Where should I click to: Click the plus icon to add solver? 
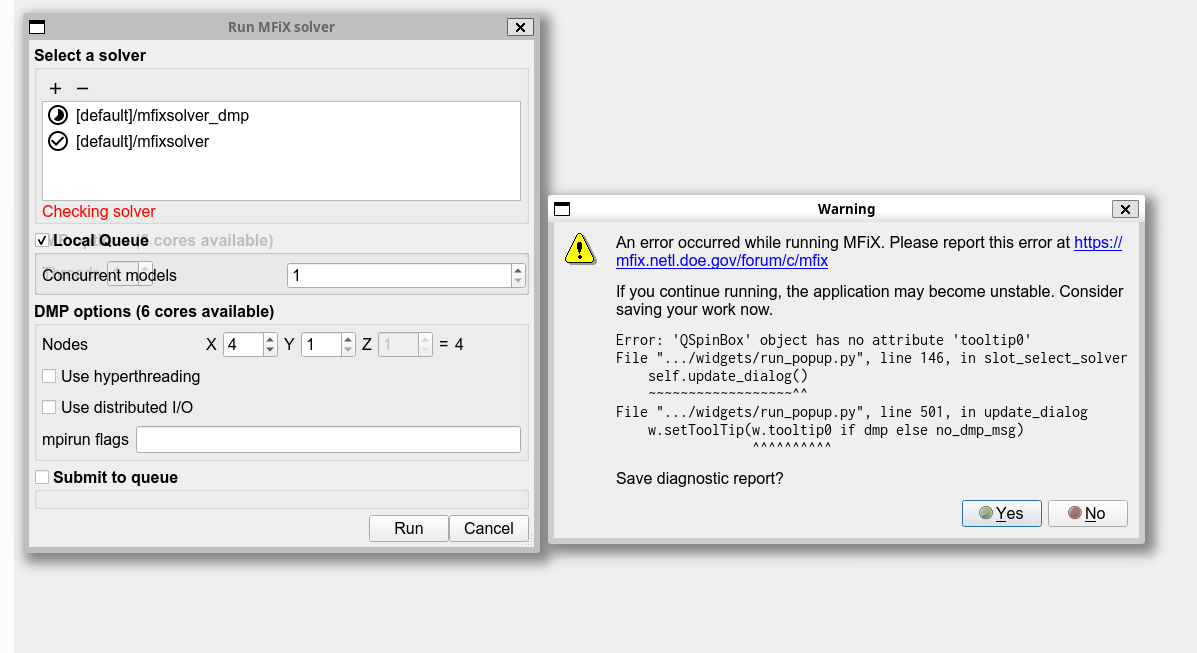(56, 89)
